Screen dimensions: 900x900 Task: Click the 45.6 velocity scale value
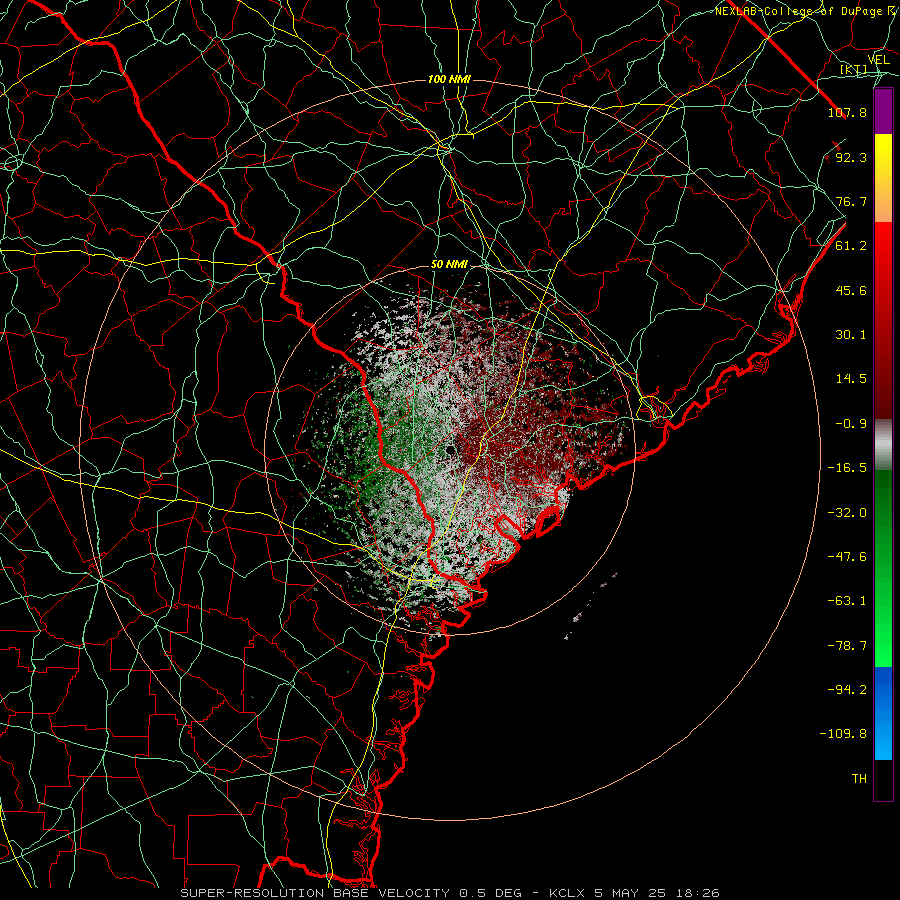click(851, 290)
